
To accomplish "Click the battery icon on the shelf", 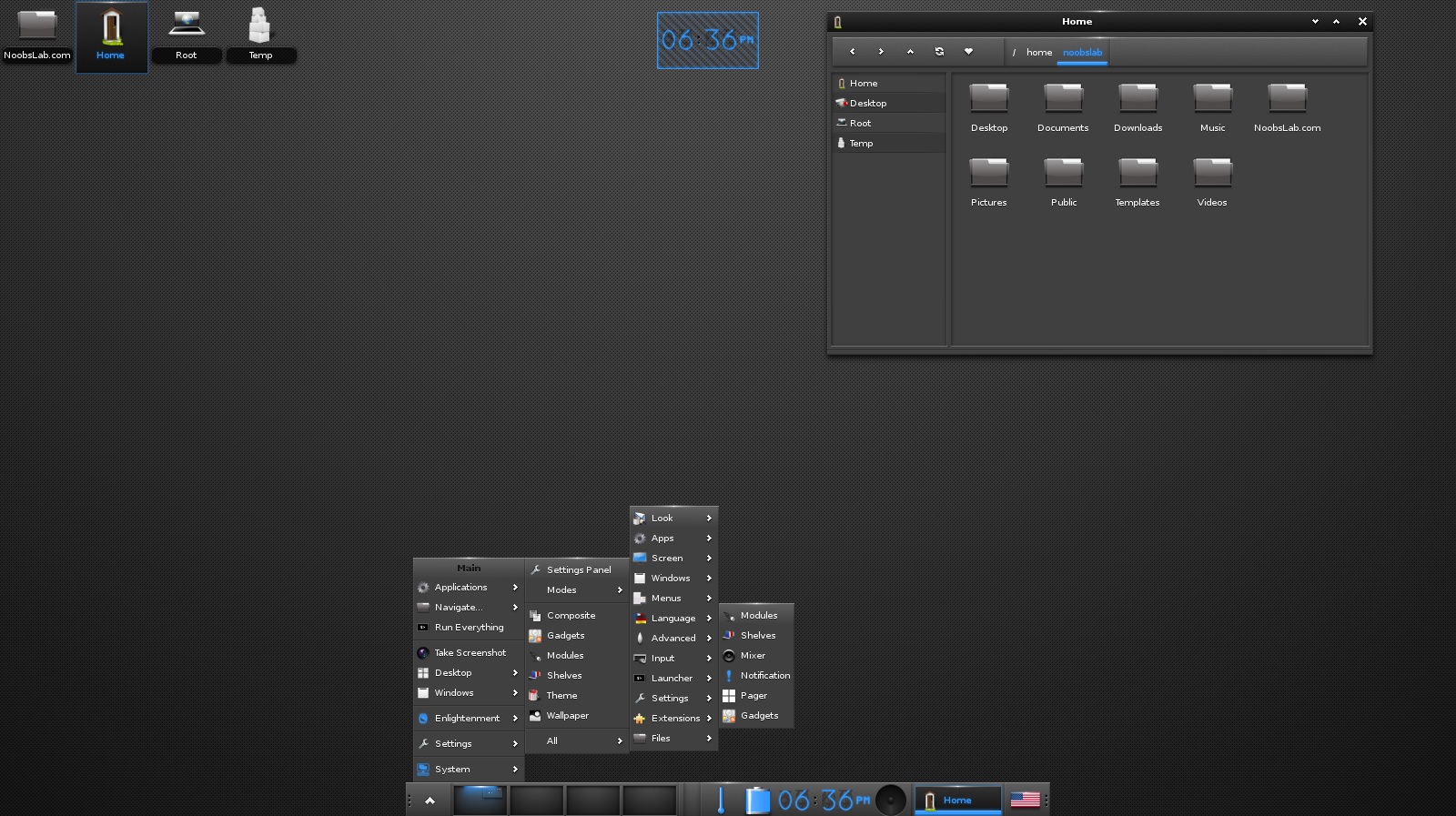I will [x=757, y=800].
